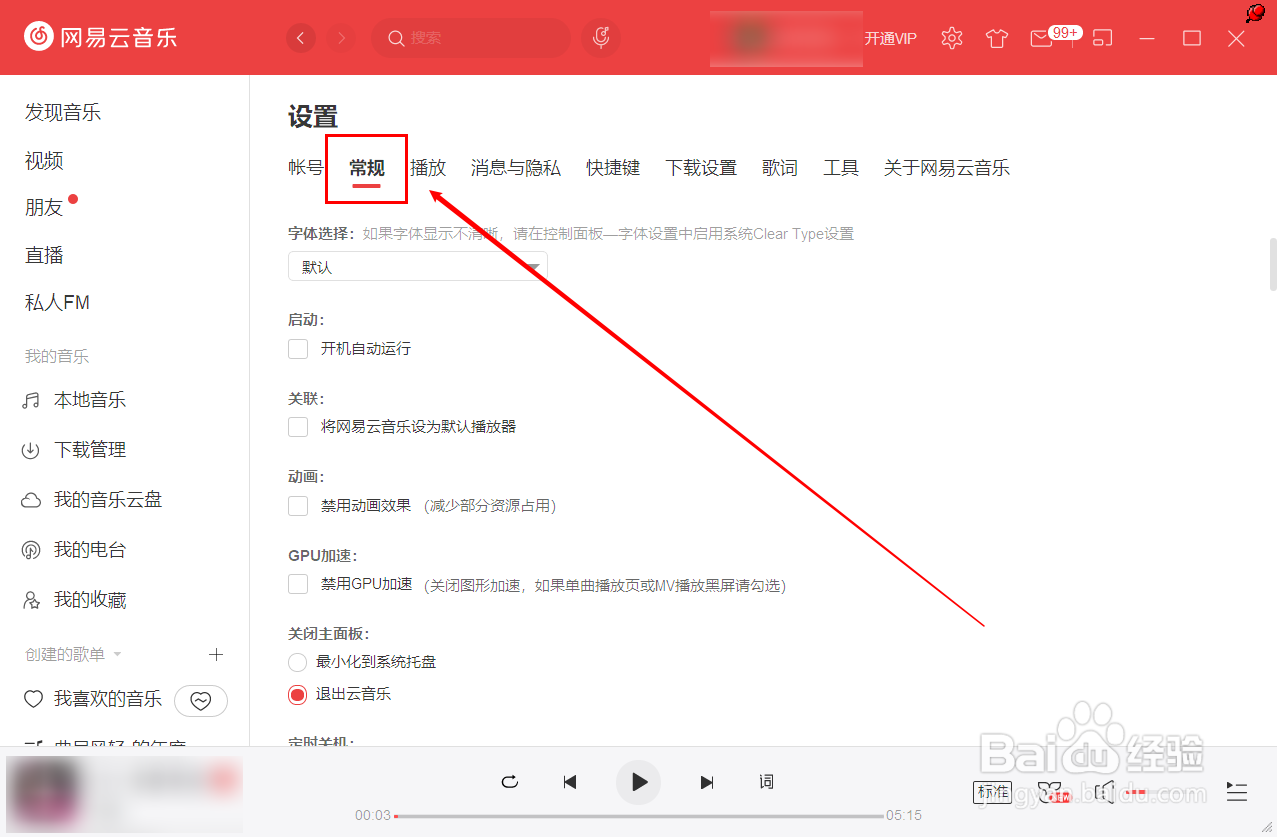The image size is (1277, 837).
Task: Open 关于网易云音乐 tab
Action: tap(947, 168)
